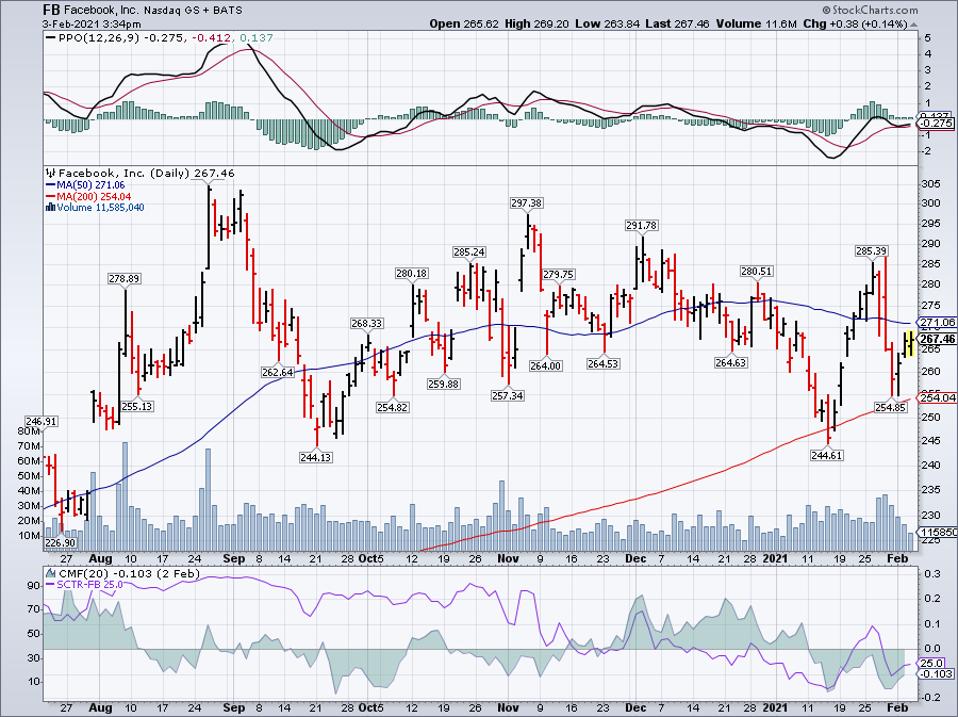Click the 278.89 peak price label
The image size is (958, 717).
click(125, 278)
